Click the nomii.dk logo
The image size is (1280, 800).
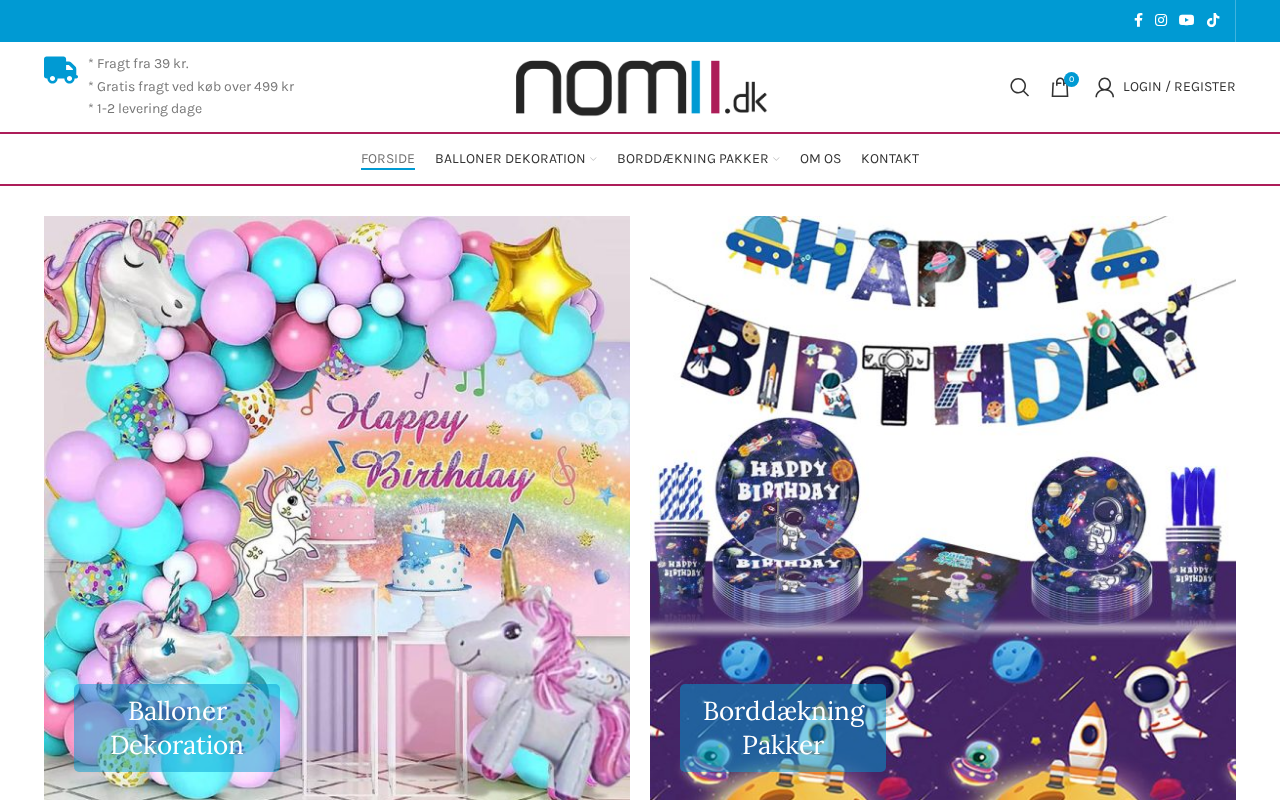(x=641, y=88)
